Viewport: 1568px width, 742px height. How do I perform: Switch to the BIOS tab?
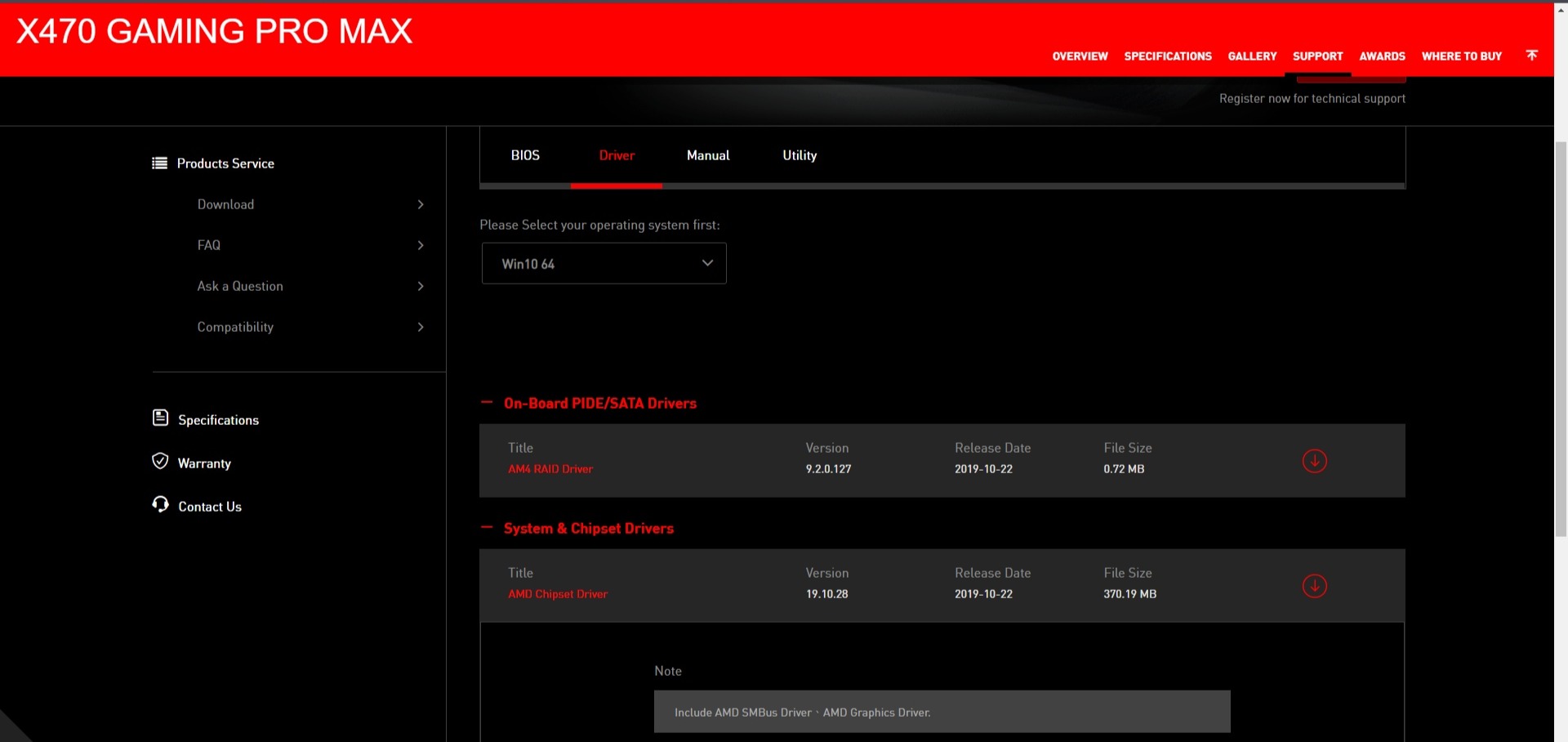525,155
